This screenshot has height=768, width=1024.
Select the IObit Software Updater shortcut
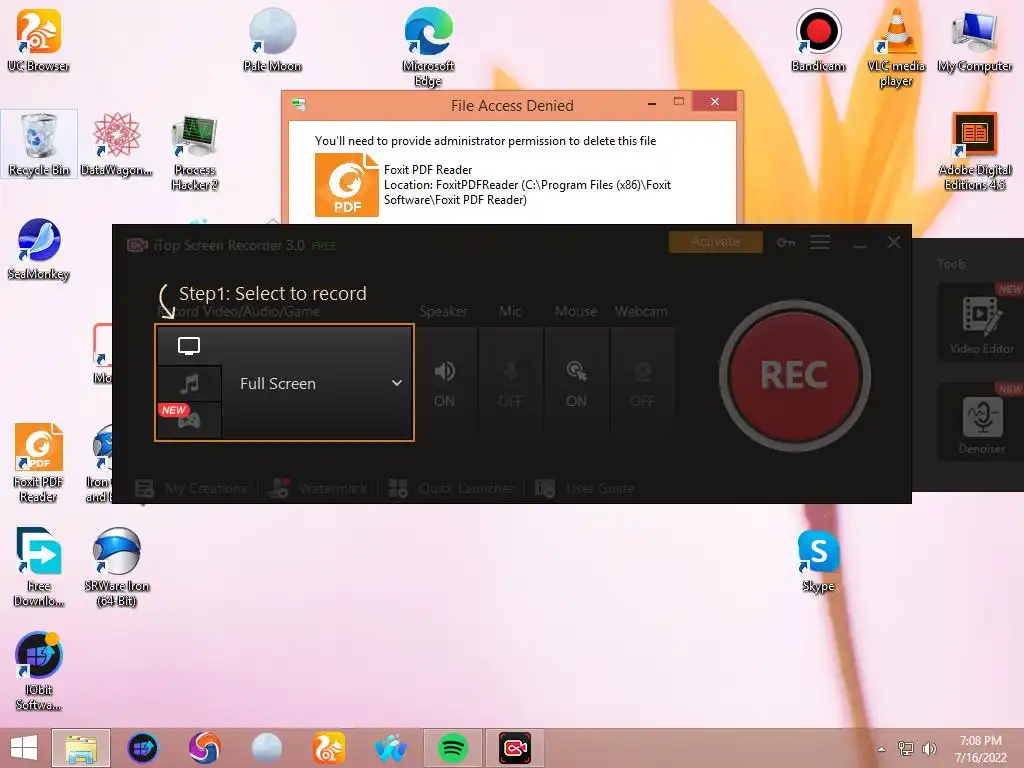point(39,671)
